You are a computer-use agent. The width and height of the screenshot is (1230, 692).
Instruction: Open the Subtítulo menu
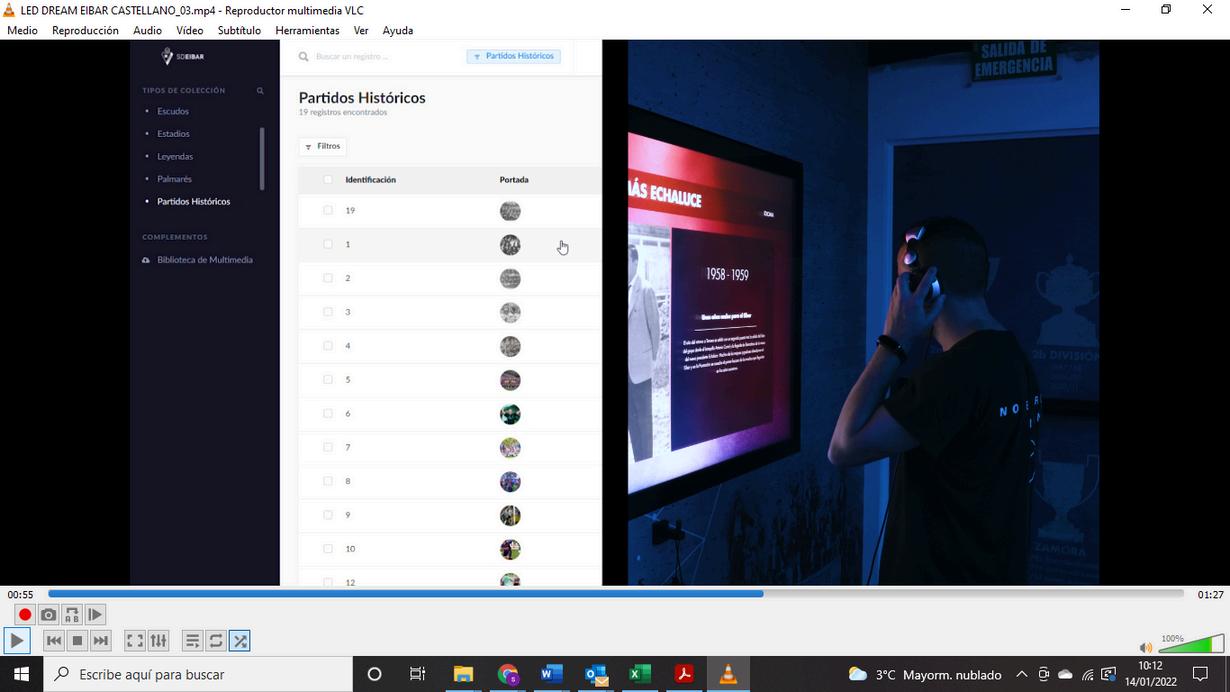(239, 30)
